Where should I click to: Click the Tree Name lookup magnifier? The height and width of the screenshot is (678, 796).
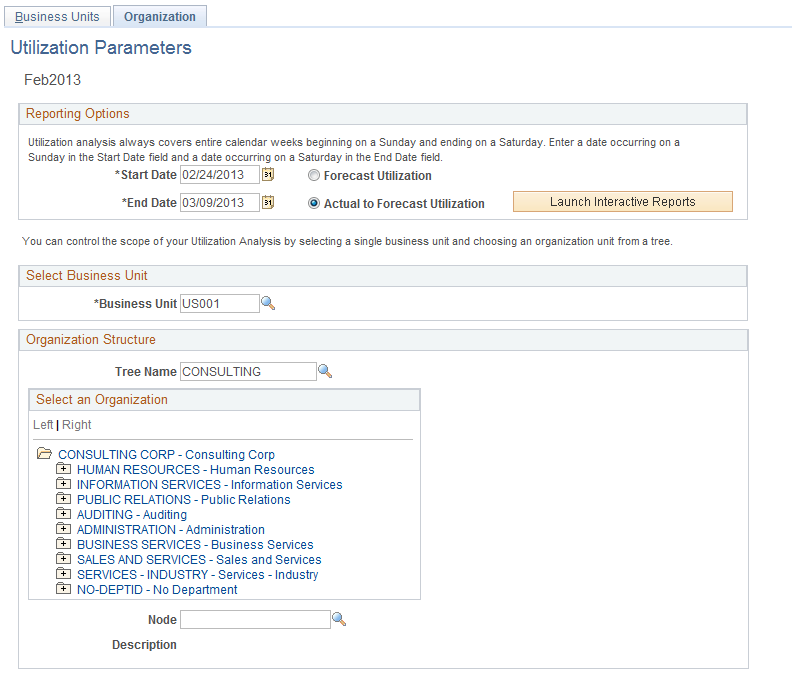click(x=325, y=371)
